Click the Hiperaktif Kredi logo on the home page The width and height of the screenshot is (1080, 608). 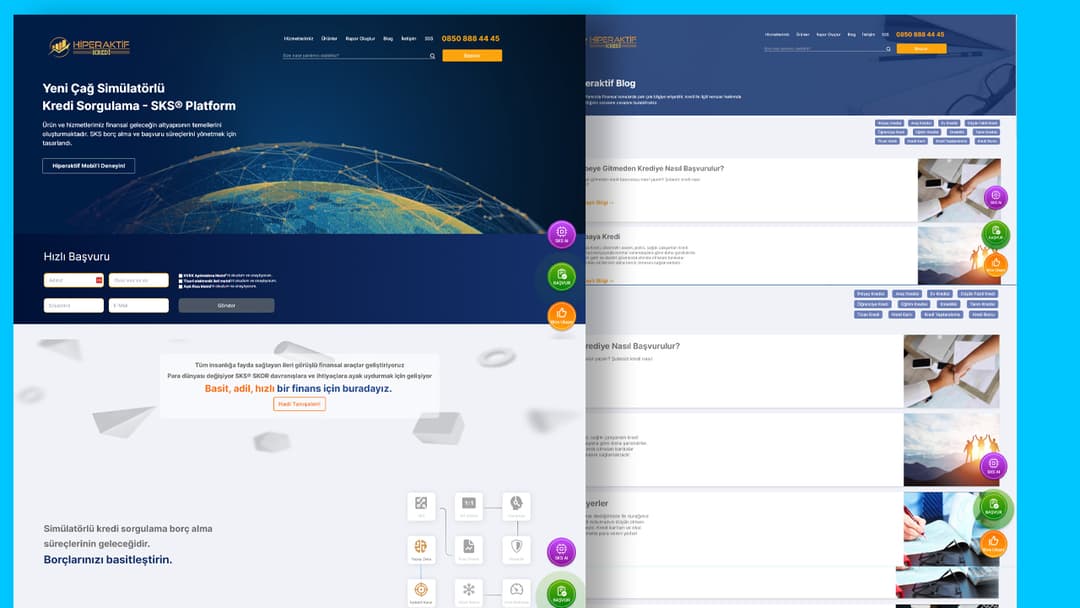(89, 47)
